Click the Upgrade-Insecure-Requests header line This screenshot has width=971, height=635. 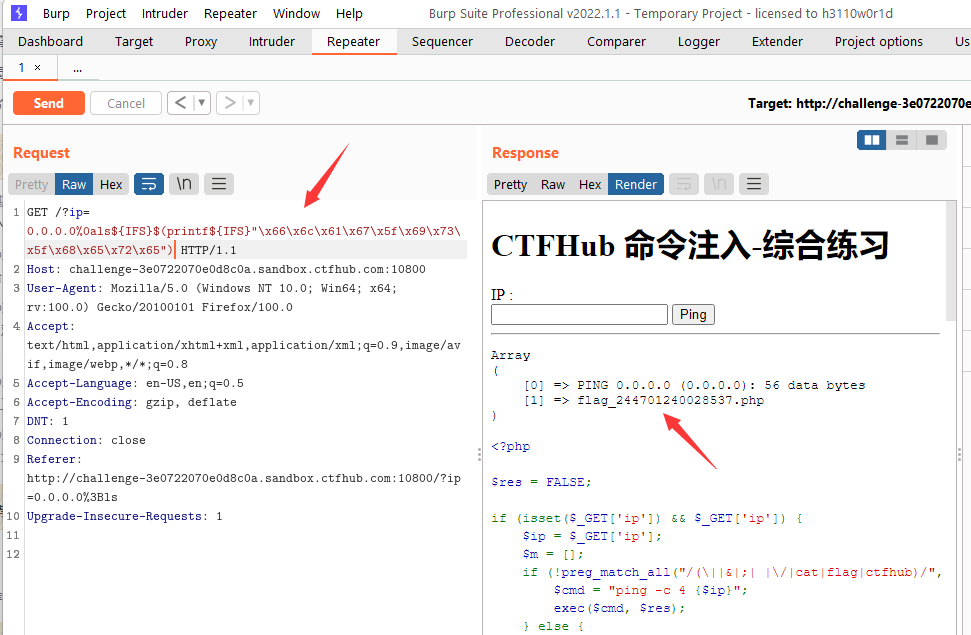[x=124, y=516]
